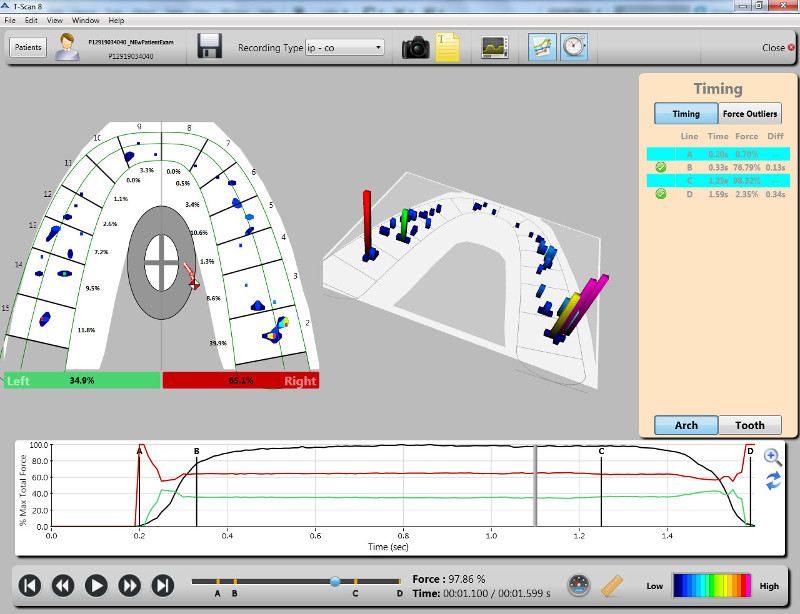Click the patient avatar icon
Screen dimensions: 800x614
pyautogui.click(x=68, y=47)
